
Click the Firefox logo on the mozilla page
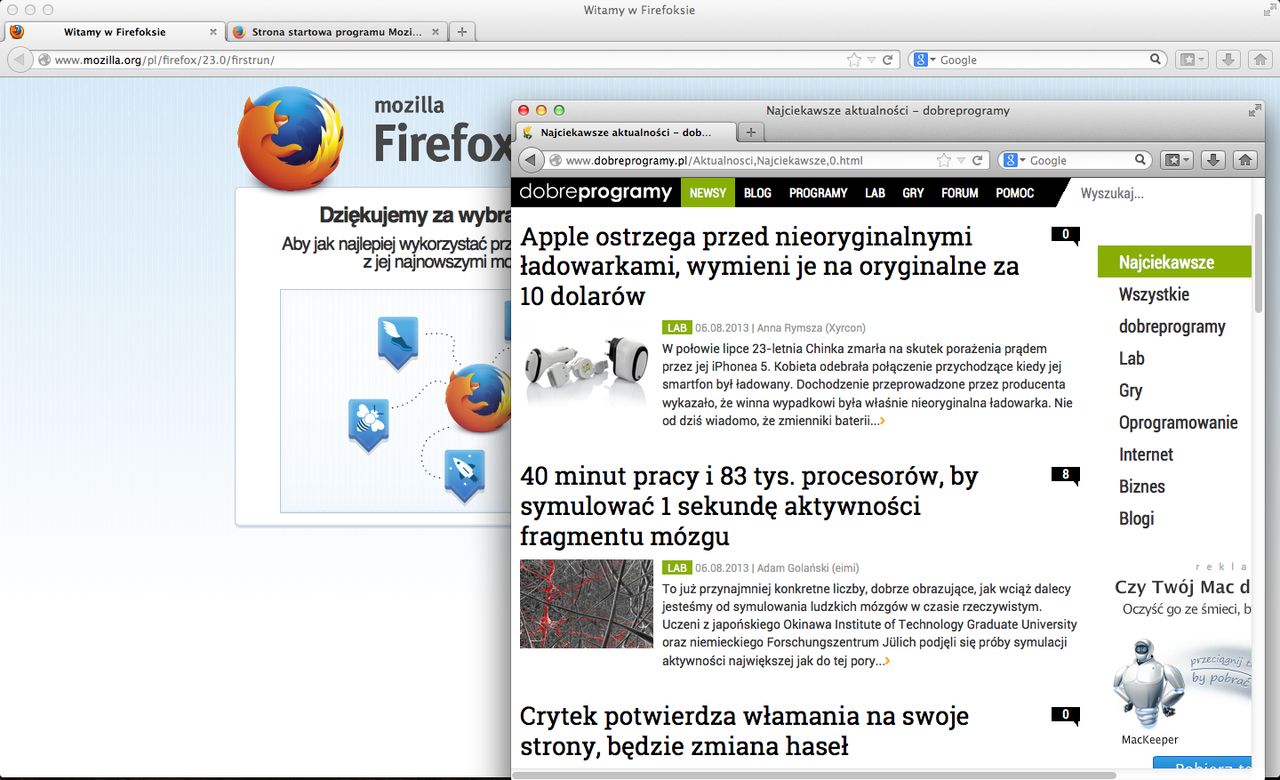[x=290, y=138]
